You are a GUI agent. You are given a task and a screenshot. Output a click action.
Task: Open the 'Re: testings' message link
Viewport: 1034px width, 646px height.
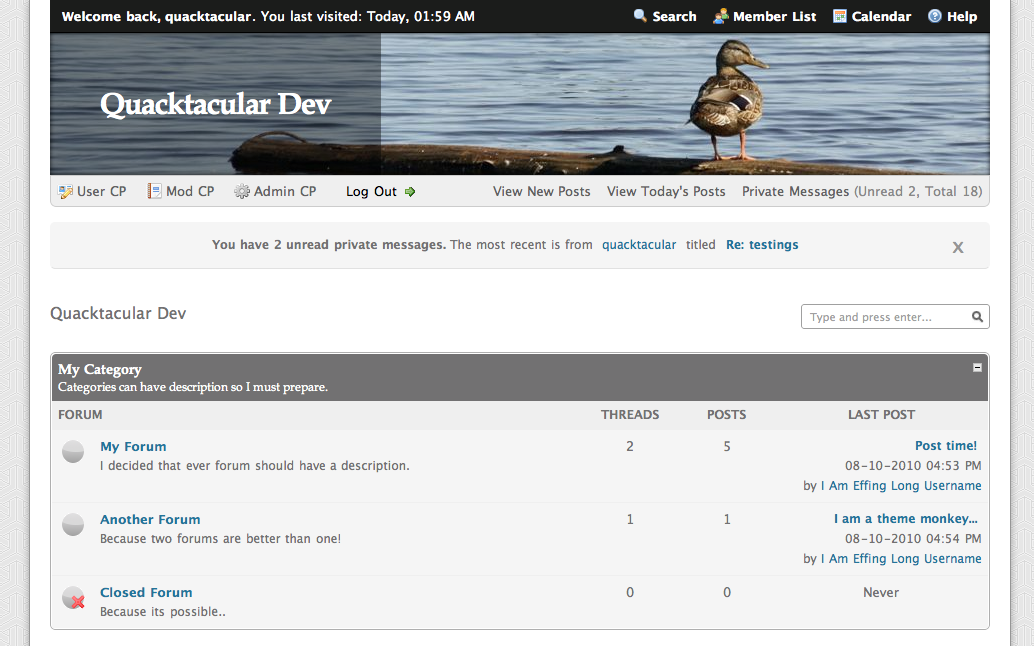[762, 244]
